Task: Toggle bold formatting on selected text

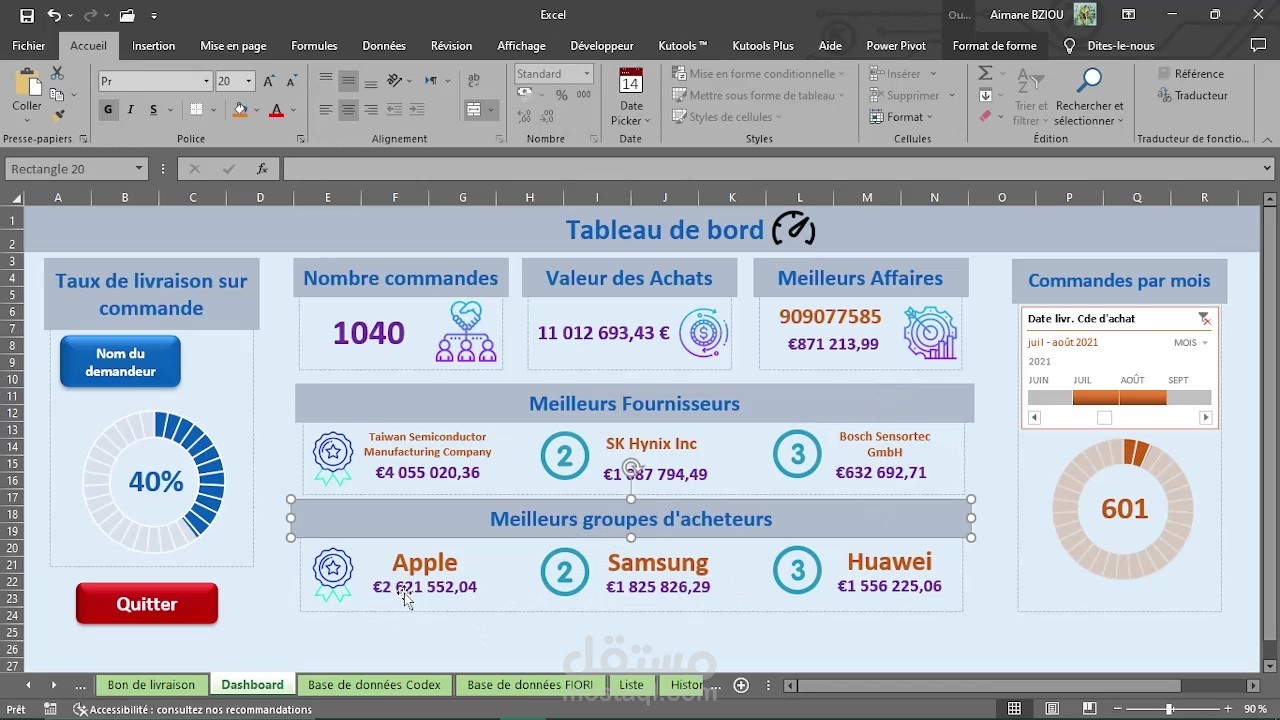Action: click(x=108, y=109)
